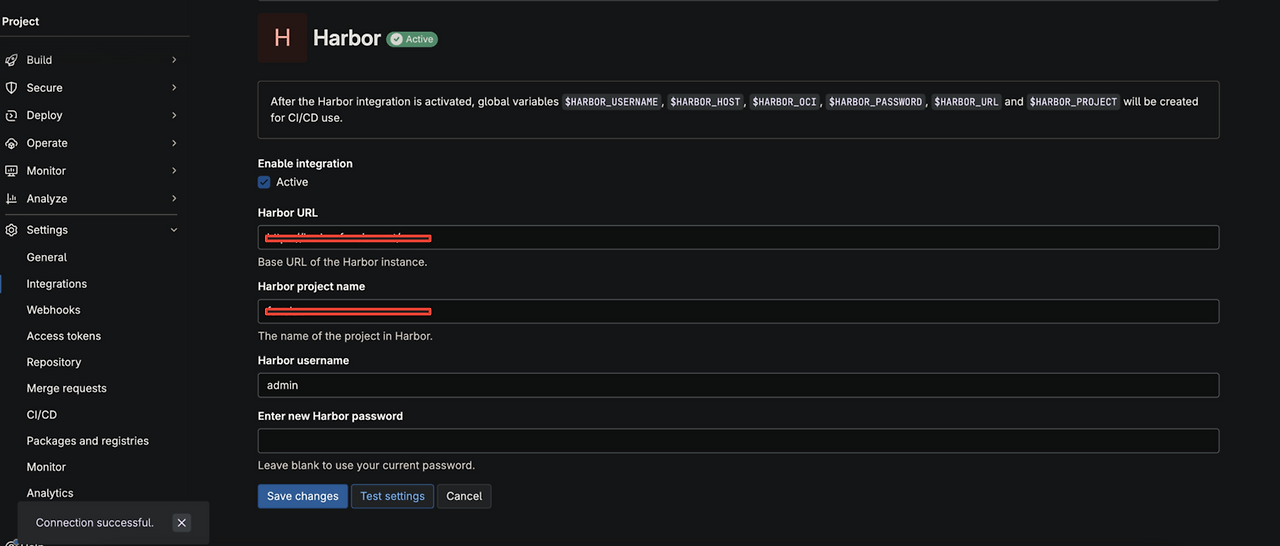Click the Operate icon in sidebar
This screenshot has height=546, width=1280.
tap(12, 143)
